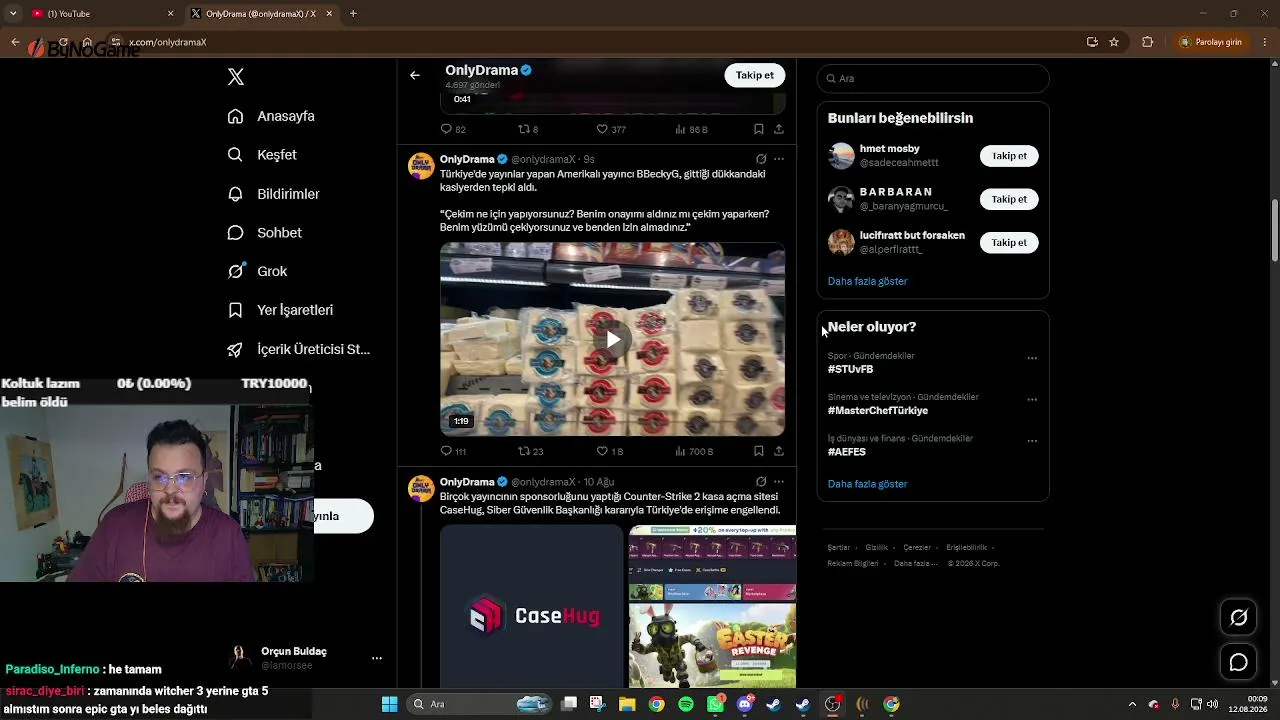Open İçerik Üreticisi Stüdyosu in the sidebar
The width and height of the screenshot is (1280, 720).
pos(299,349)
